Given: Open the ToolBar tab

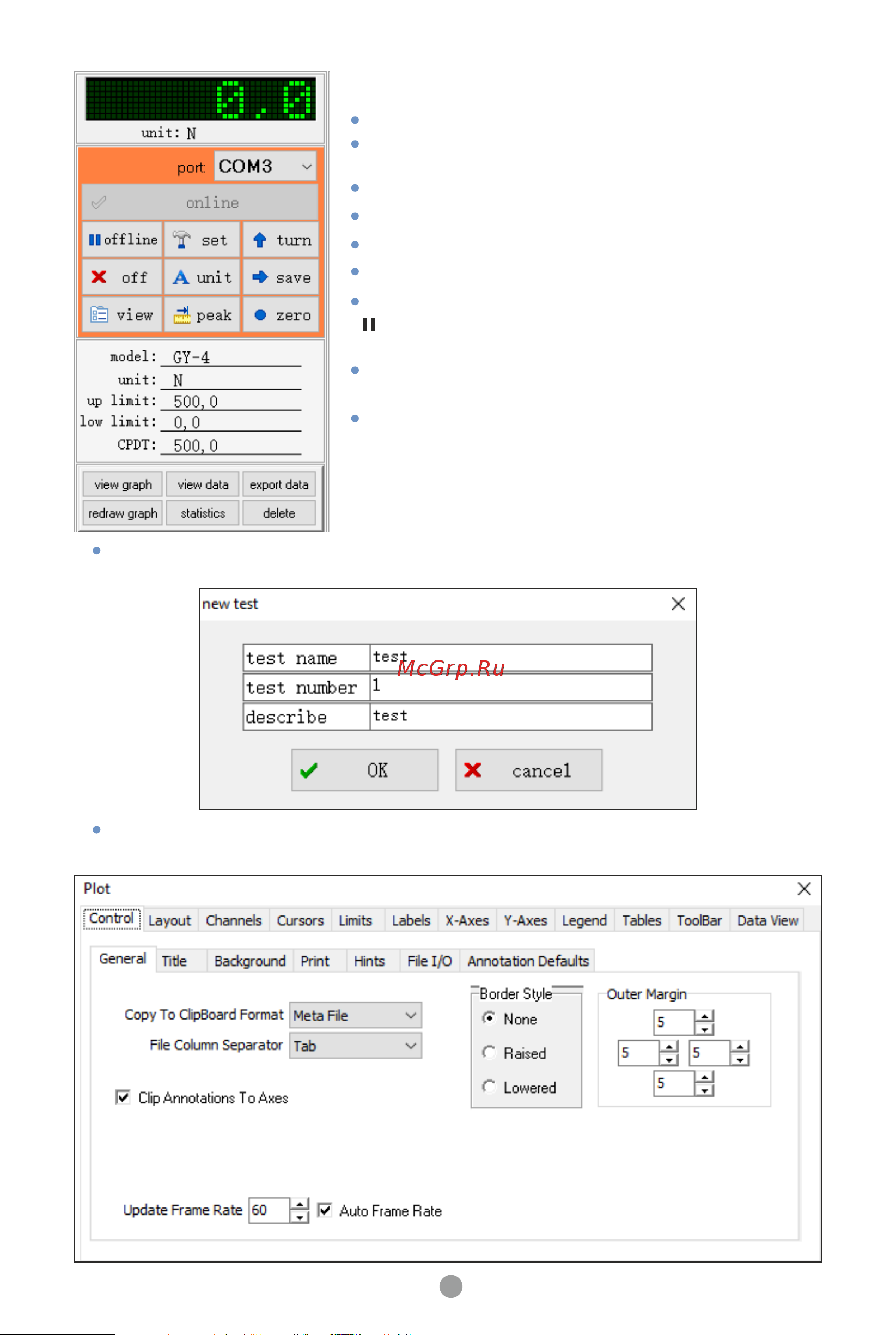Looking at the screenshot, I should click(x=699, y=920).
